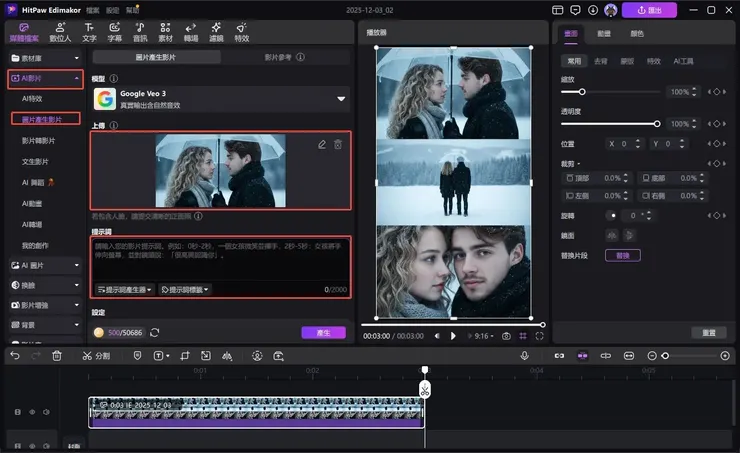740x453 pixels.
Task: Open the 文字 text tool
Action: 89,32
